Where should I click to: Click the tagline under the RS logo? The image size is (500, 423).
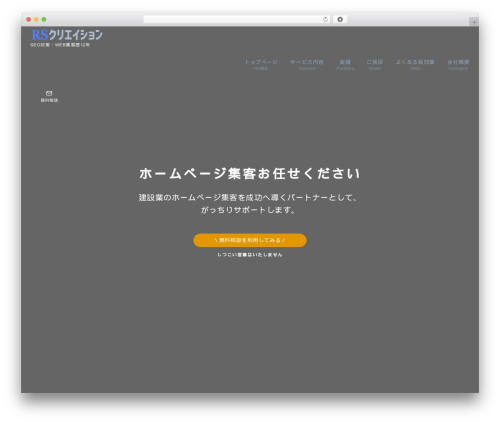[60, 45]
